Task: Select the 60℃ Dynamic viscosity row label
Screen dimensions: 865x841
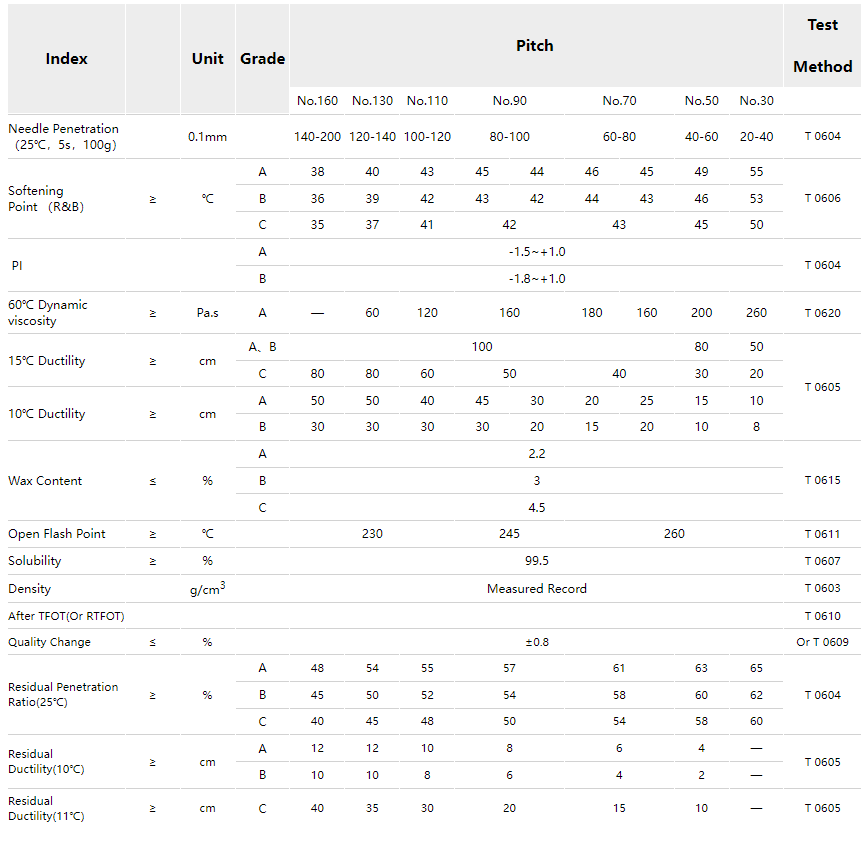Action: tap(48, 313)
